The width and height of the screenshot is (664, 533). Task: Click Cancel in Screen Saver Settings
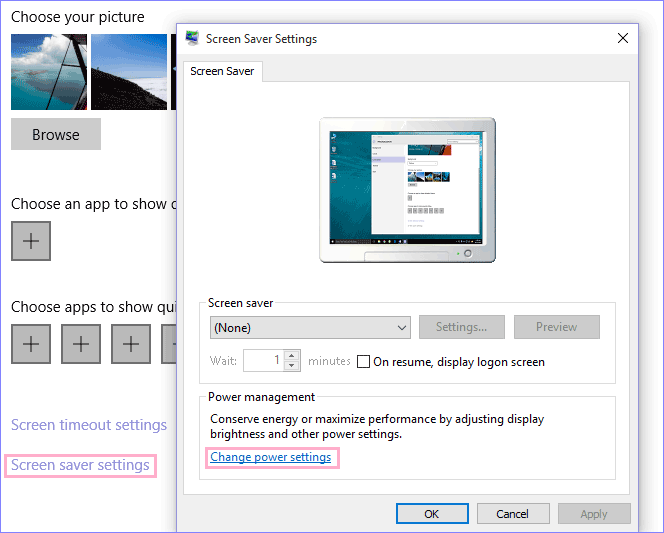click(x=512, y=514)
